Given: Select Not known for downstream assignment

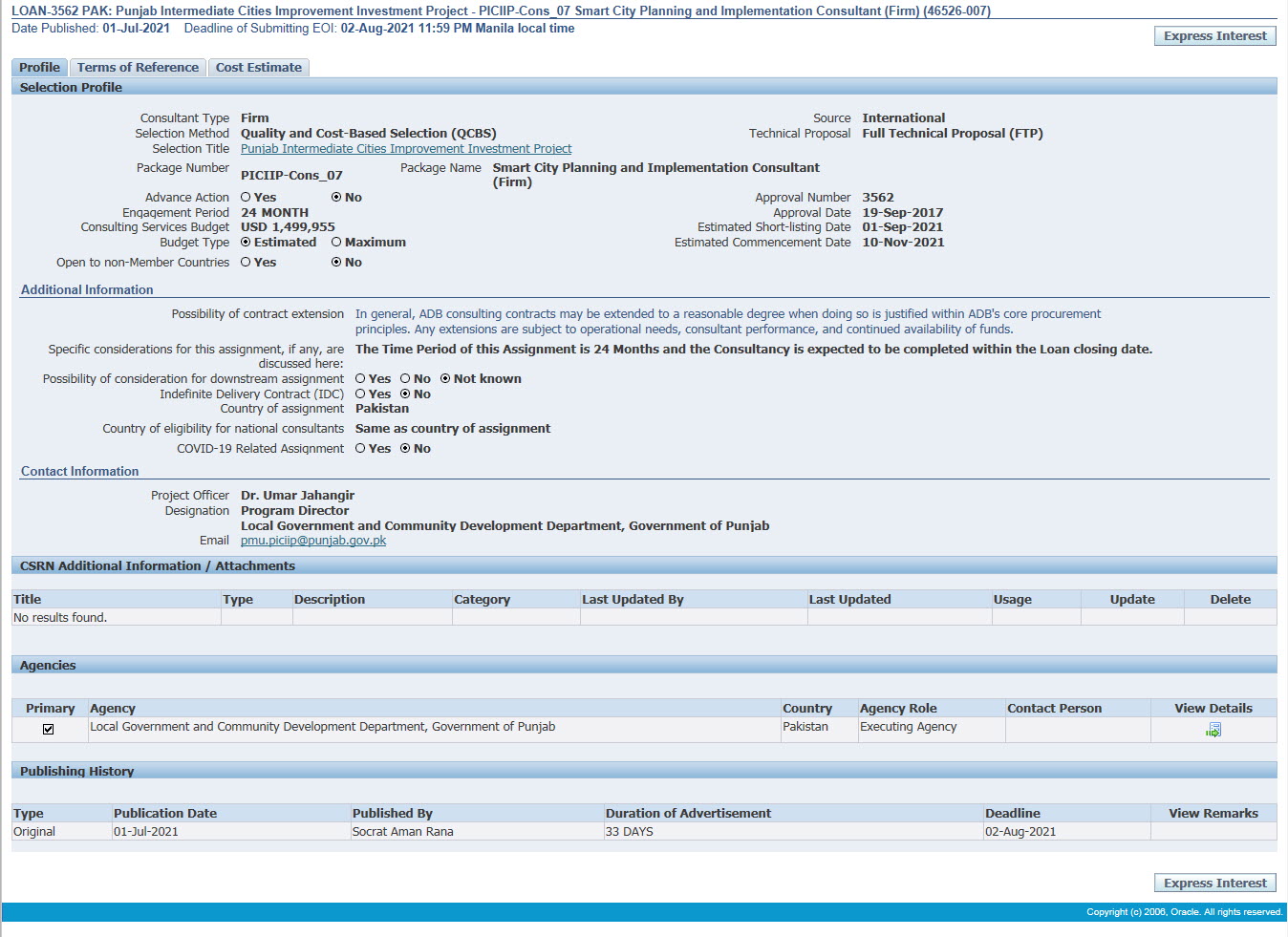Looking at the screenshot, I should (x=445, y=378).
